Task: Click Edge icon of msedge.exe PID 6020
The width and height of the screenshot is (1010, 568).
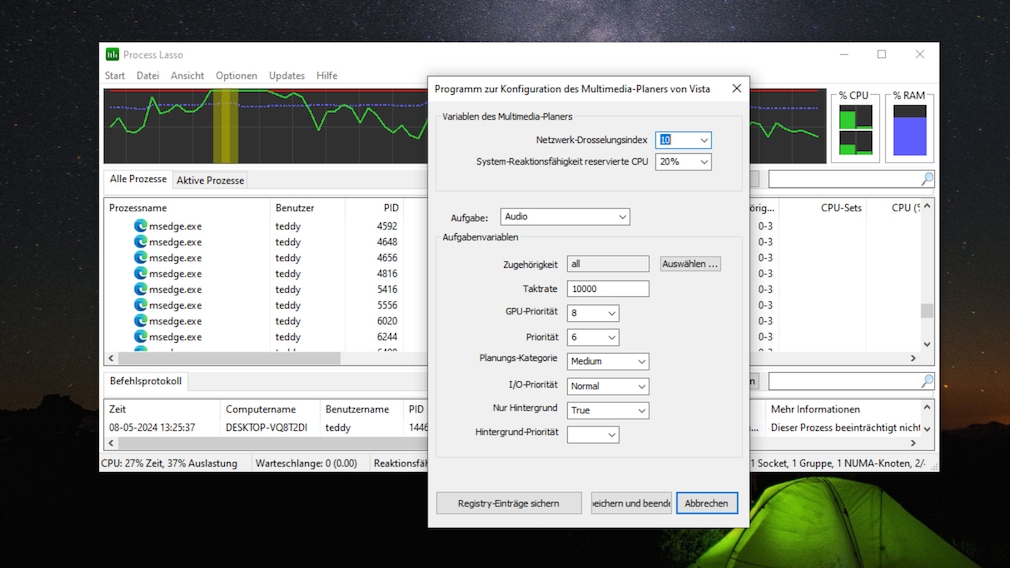Action: (140, 321)
